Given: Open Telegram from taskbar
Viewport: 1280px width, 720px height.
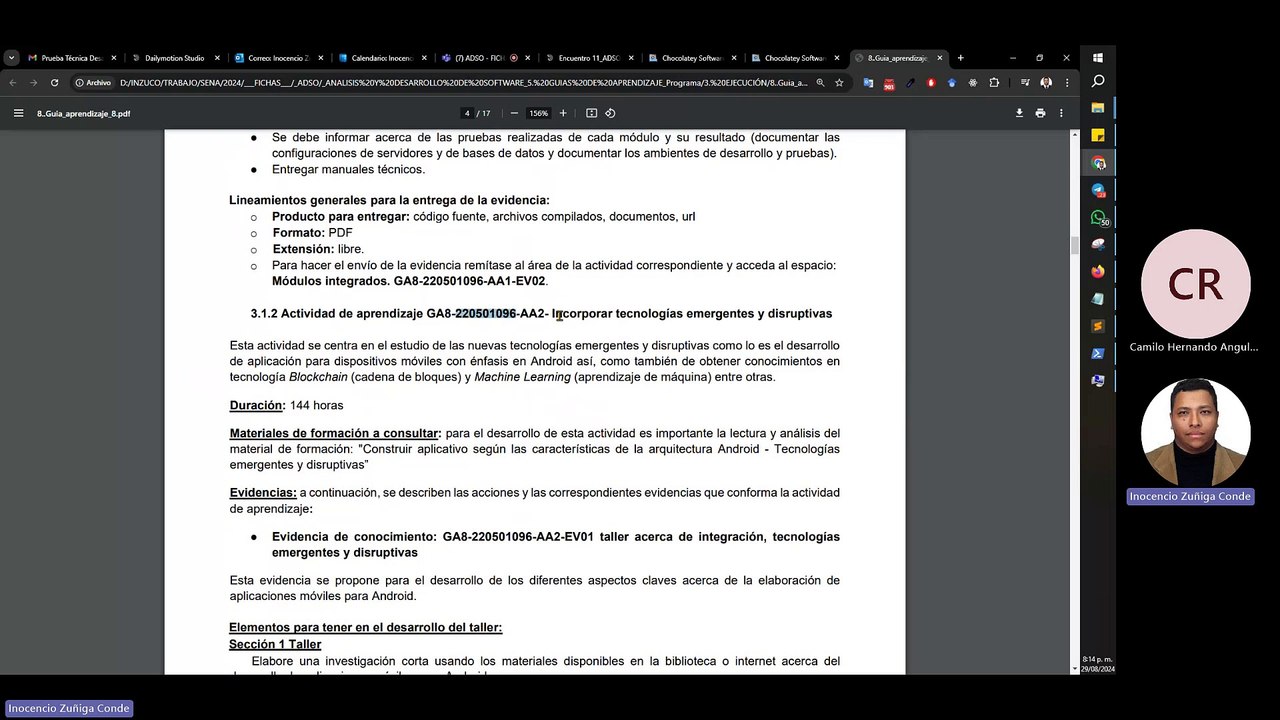Looking at the screenshot, I should coord(1098,190).
